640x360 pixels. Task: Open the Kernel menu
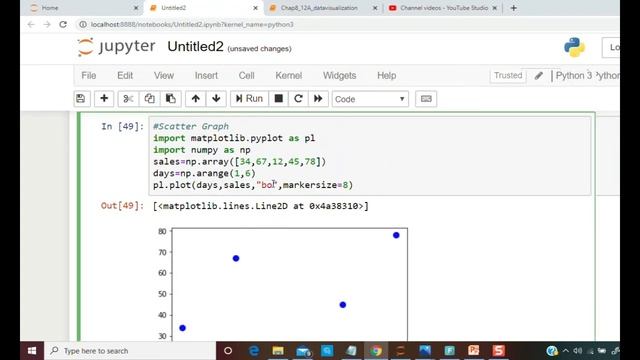click(289, 76)
